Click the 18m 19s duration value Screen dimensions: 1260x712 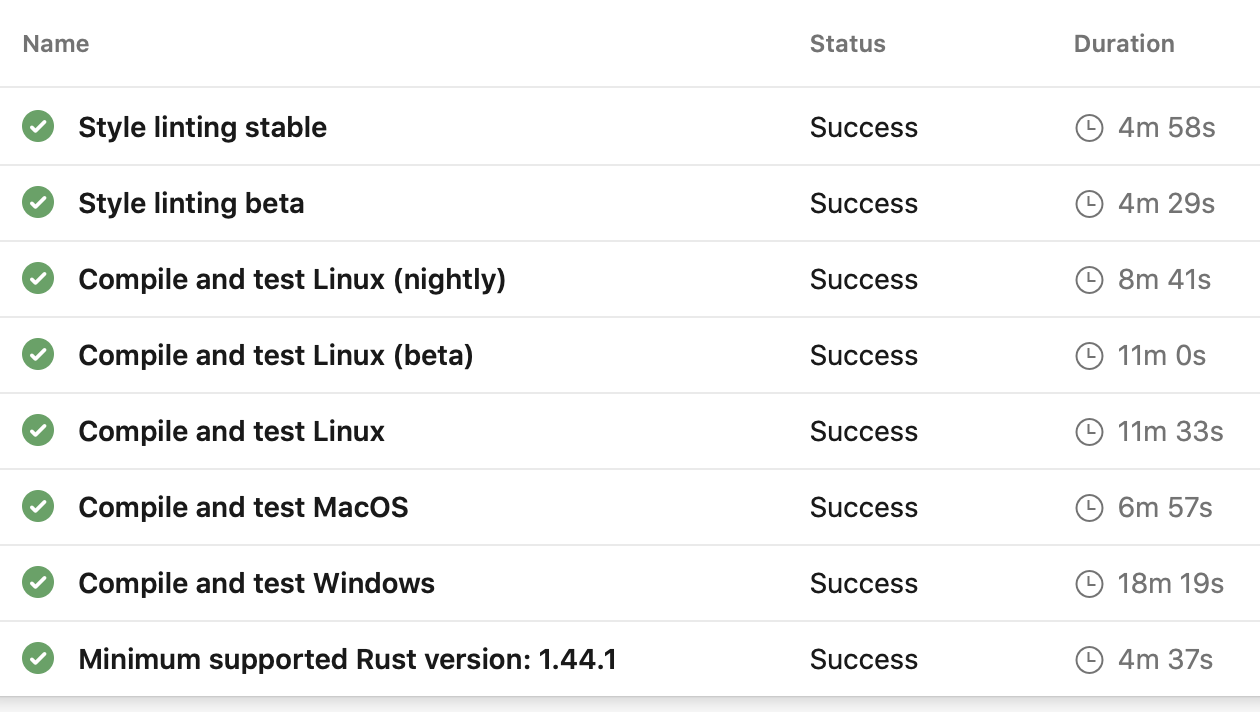(1171, 584)
